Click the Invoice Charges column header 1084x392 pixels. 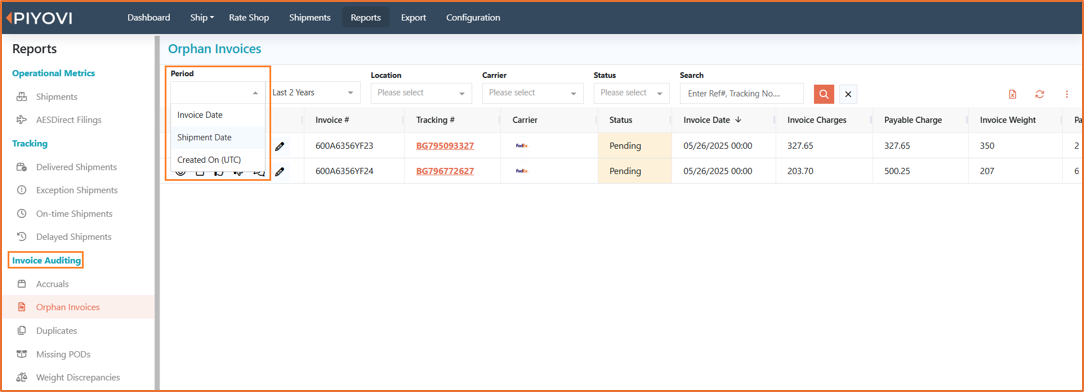[x=816, y=120]
